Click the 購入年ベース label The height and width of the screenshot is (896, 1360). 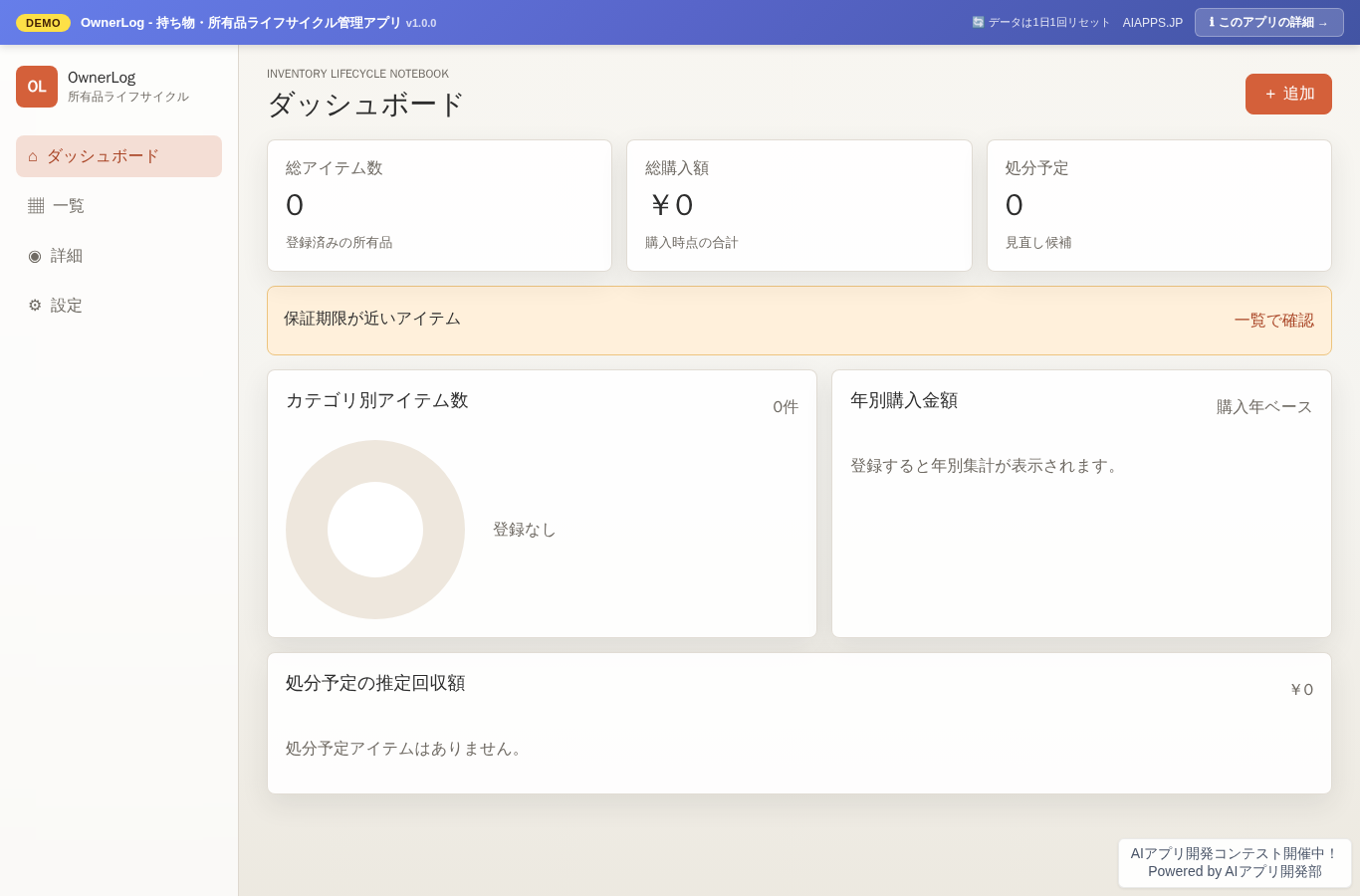1264,407
